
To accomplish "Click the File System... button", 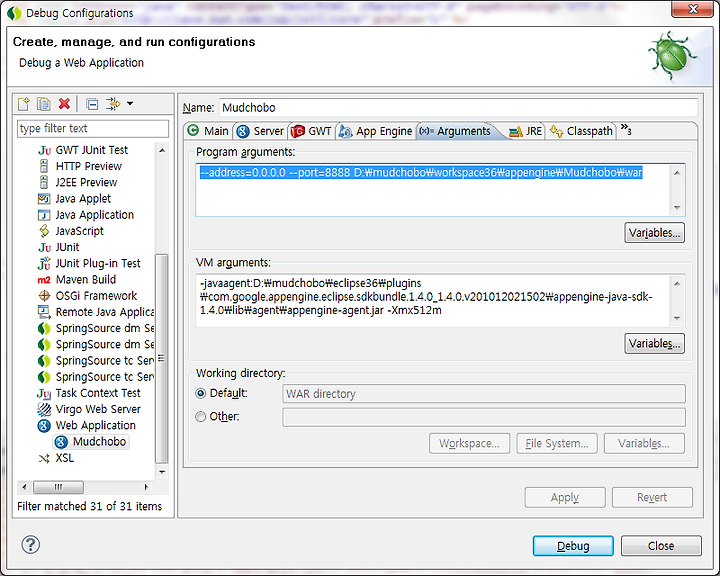I will (x=557, y=443).
